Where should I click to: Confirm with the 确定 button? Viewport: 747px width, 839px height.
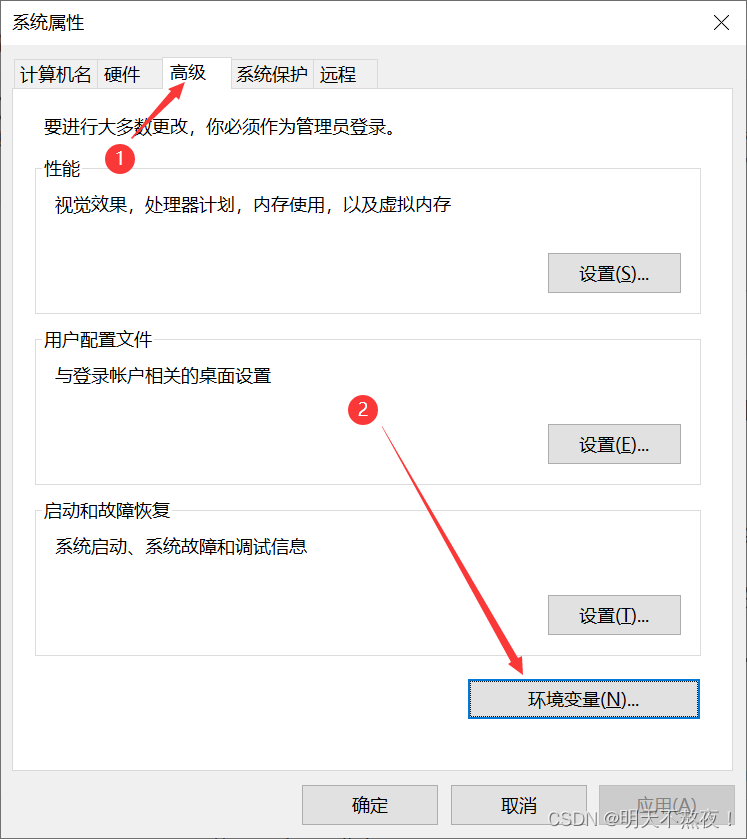[370, 805]
